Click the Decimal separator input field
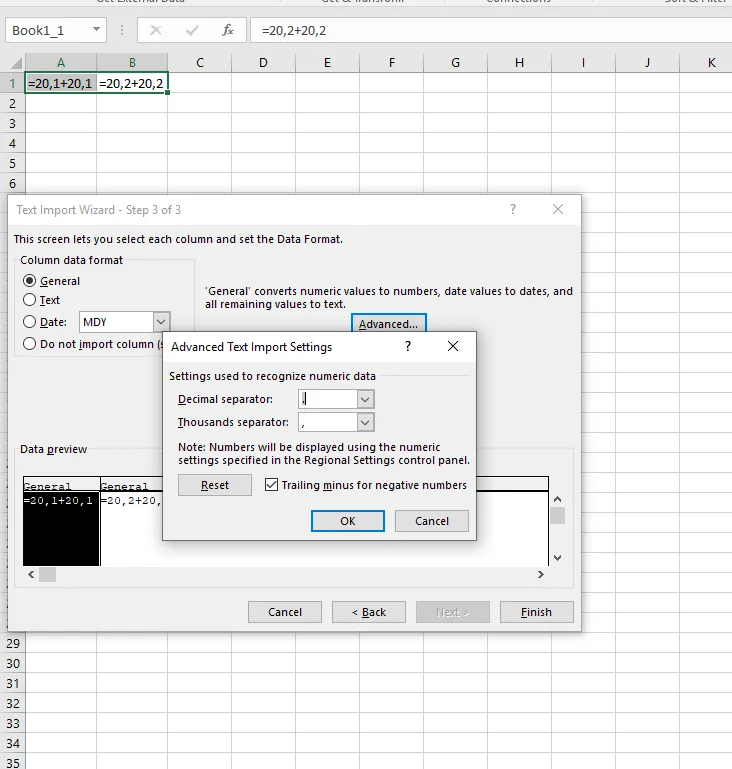732x769 pixels. pyautogui.click(x=328, y=399)
